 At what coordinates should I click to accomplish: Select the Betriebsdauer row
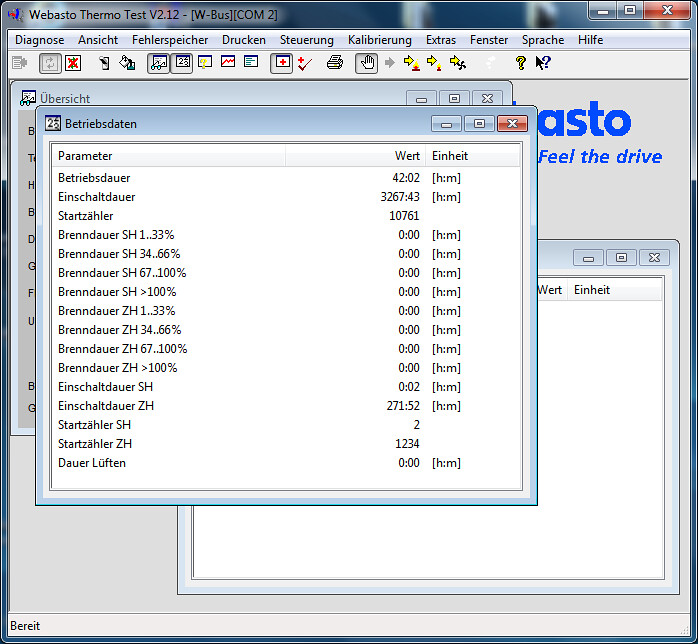pos(286,178)
